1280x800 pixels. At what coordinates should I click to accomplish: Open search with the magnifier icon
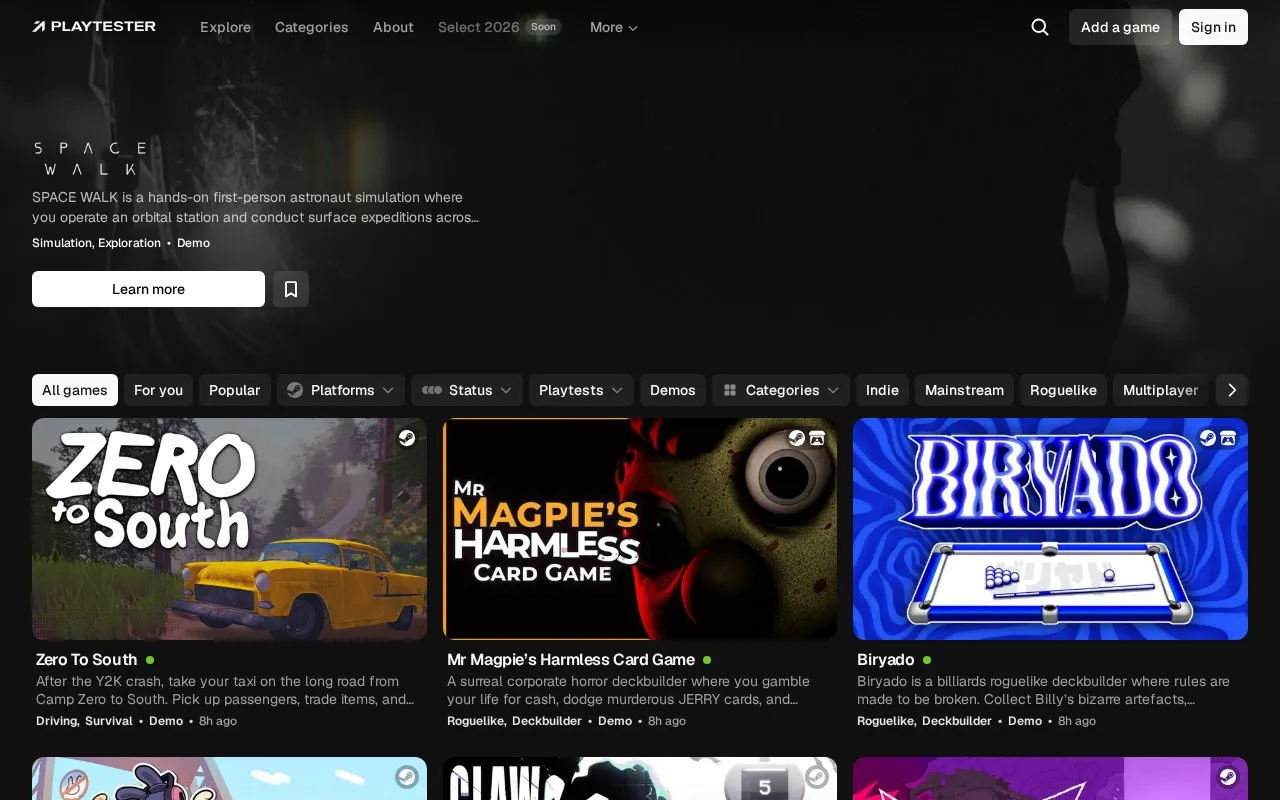[x=1040, y=27]
